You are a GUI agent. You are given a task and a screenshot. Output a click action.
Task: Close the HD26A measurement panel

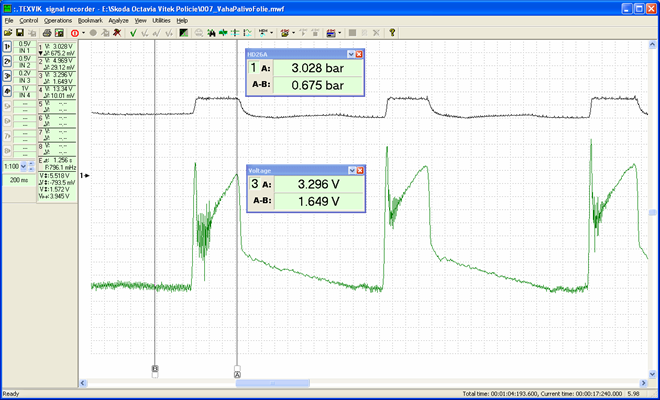[359, 54]
